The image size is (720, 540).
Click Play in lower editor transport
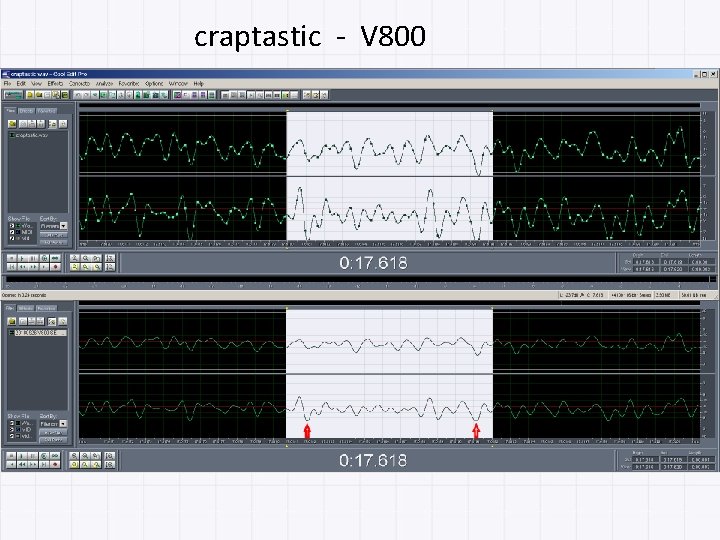click(22, 456)
